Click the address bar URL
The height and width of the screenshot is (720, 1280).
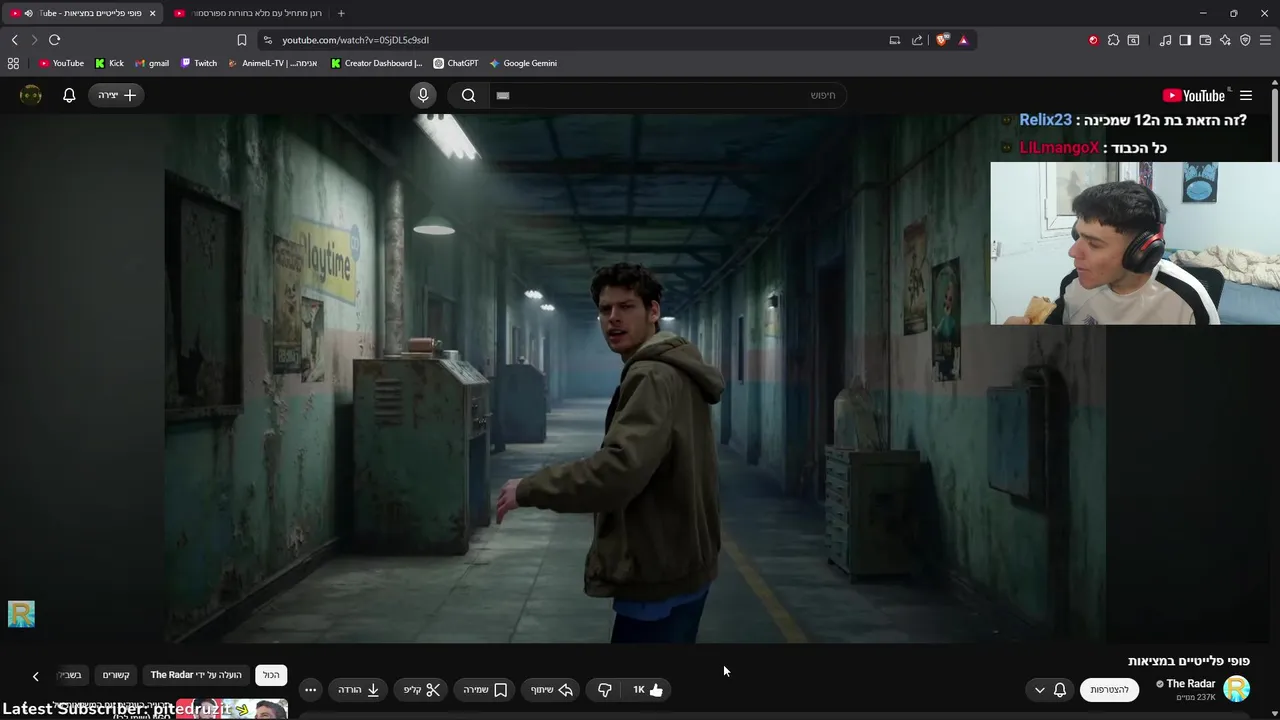pos(355,40)
